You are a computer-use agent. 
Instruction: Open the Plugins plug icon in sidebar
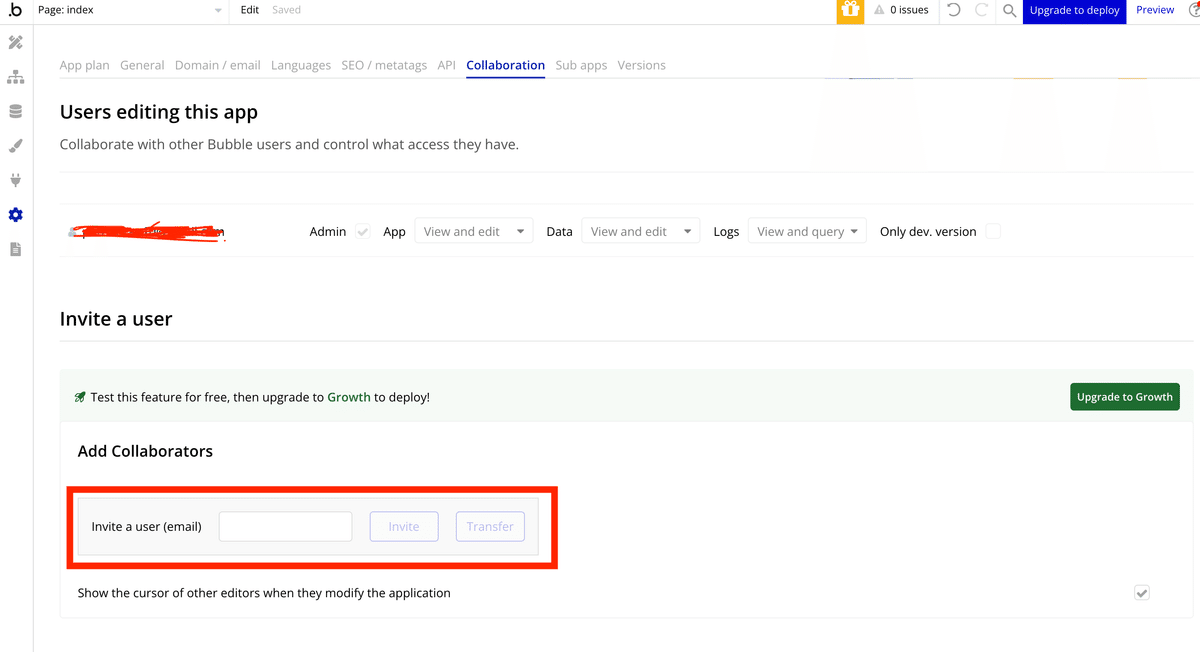15,180
